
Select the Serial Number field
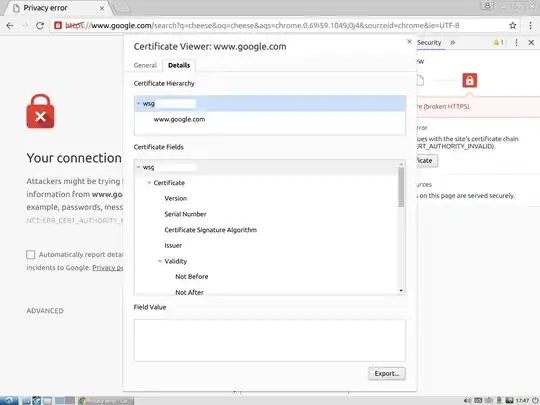click(185, 214)
